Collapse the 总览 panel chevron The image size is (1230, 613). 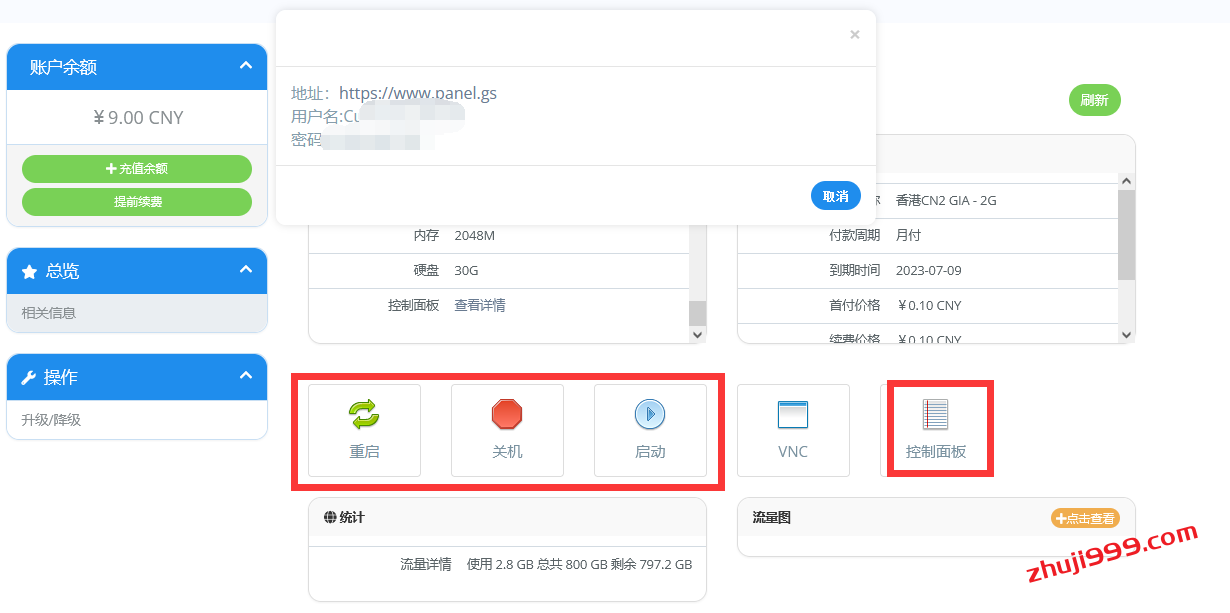point(246,270)
